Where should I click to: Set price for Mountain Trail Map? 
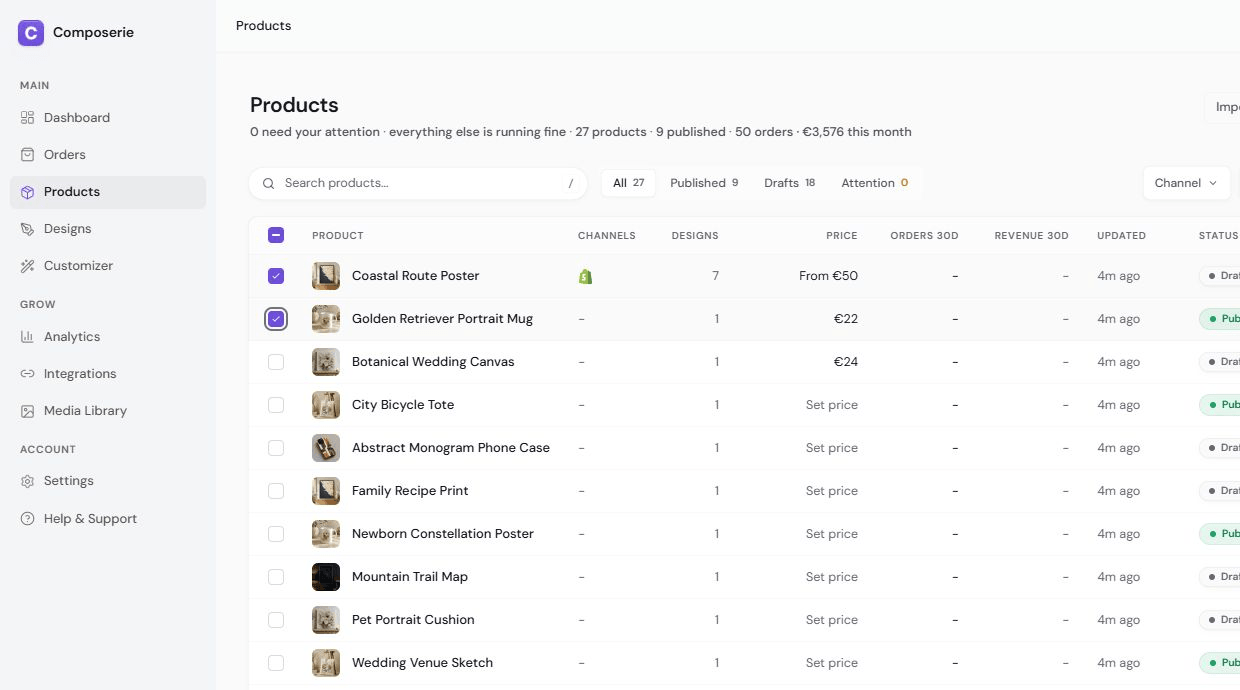tap(832, 577)
